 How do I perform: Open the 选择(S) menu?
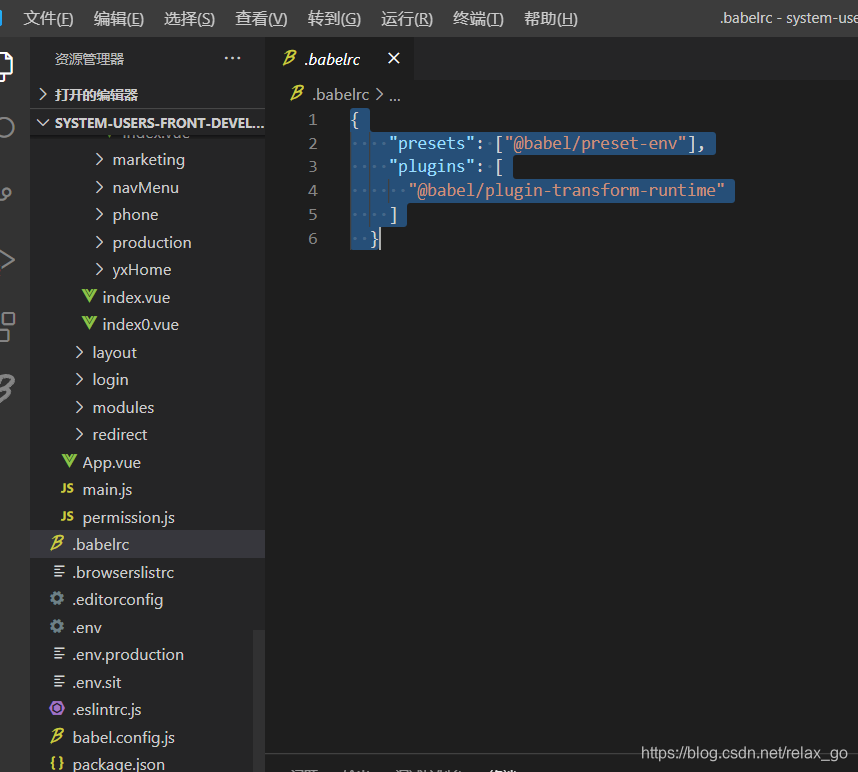tap(189, 19)
